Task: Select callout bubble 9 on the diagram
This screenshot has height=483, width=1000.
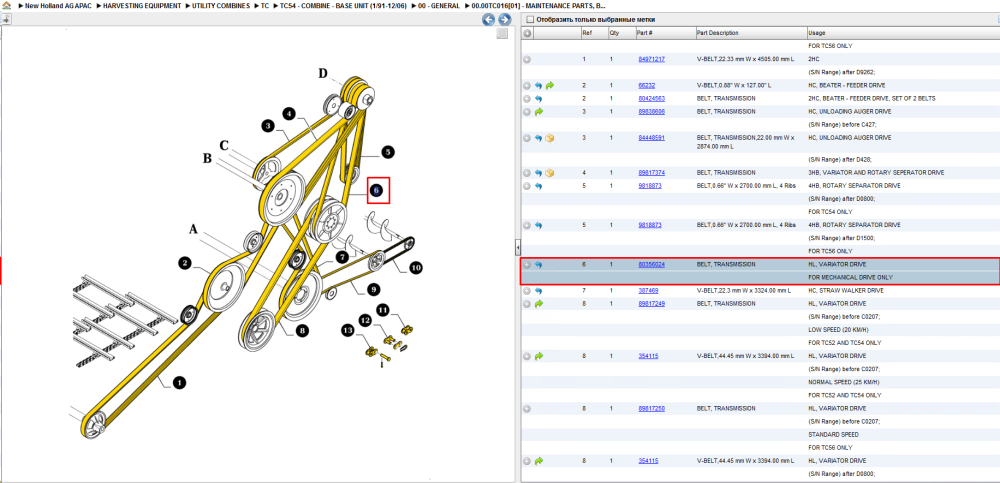Action: click(374, 289)
